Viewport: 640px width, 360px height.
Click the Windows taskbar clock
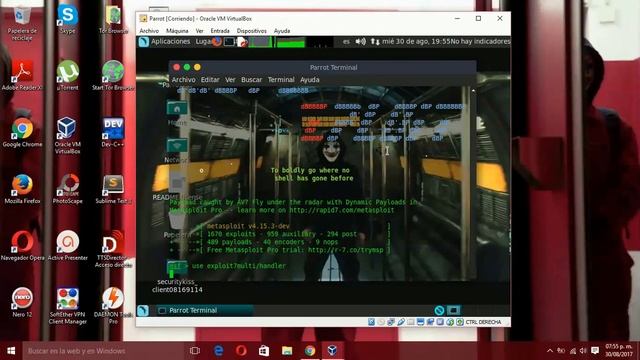click(x=619, y=351)
